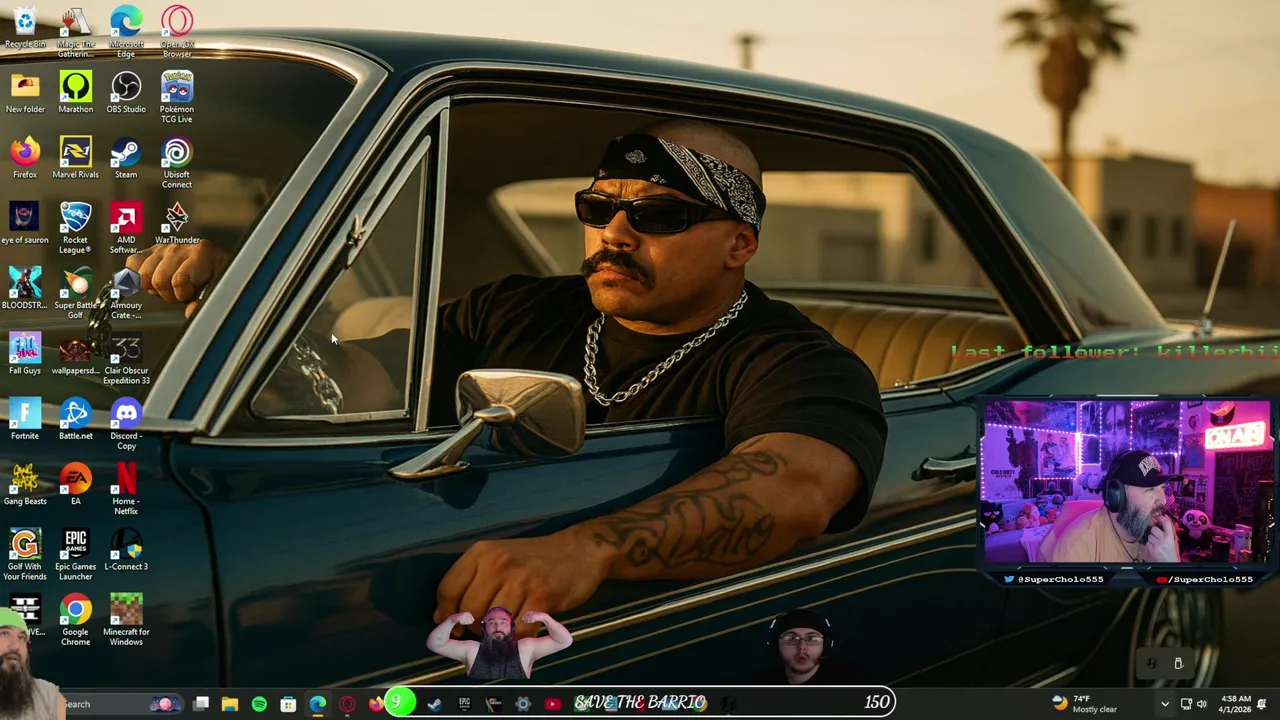Open the Recycle Bin desktop icon
Image resolution: width=1280 pixels, height=720 pixels.
coord(25,27)
